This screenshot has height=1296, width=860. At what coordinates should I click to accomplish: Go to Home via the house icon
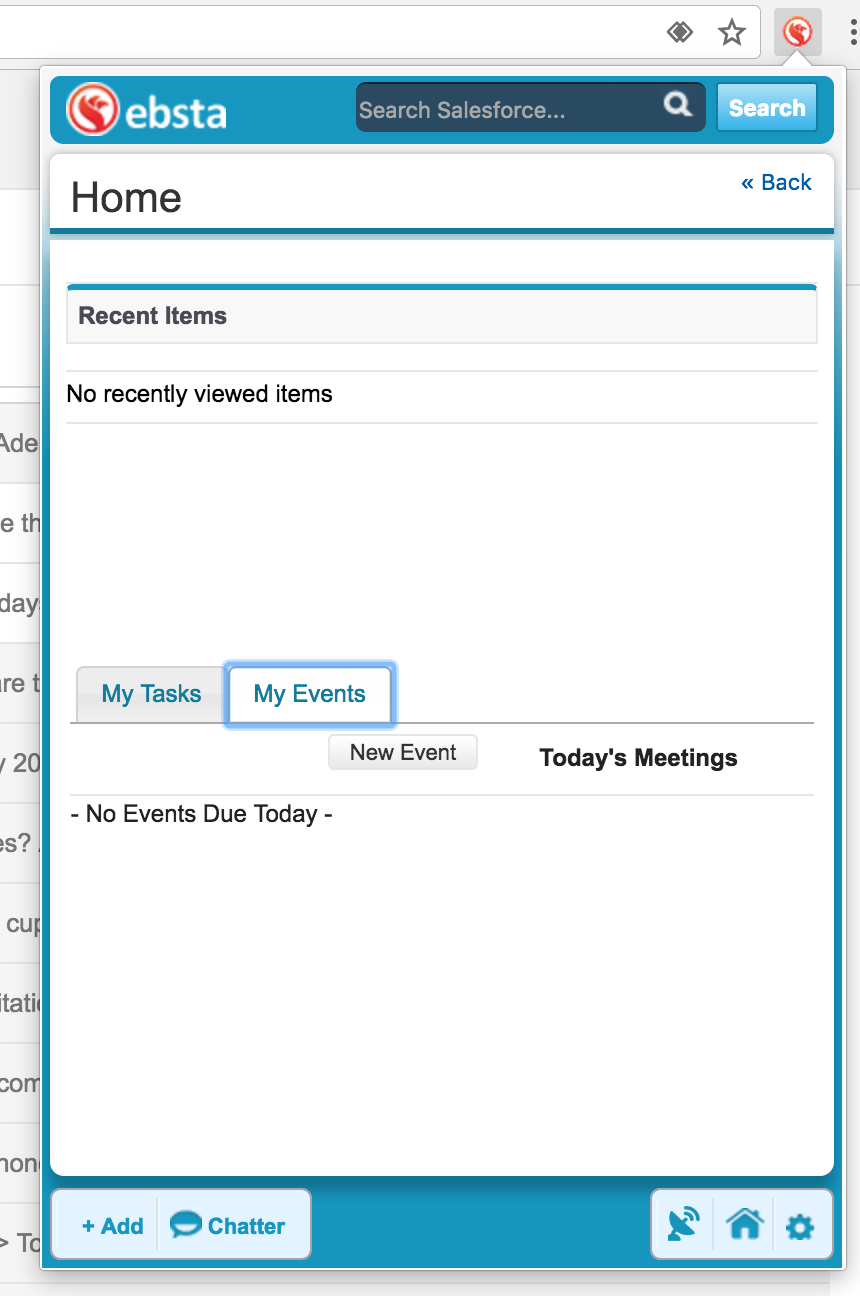pos(744,1224)
